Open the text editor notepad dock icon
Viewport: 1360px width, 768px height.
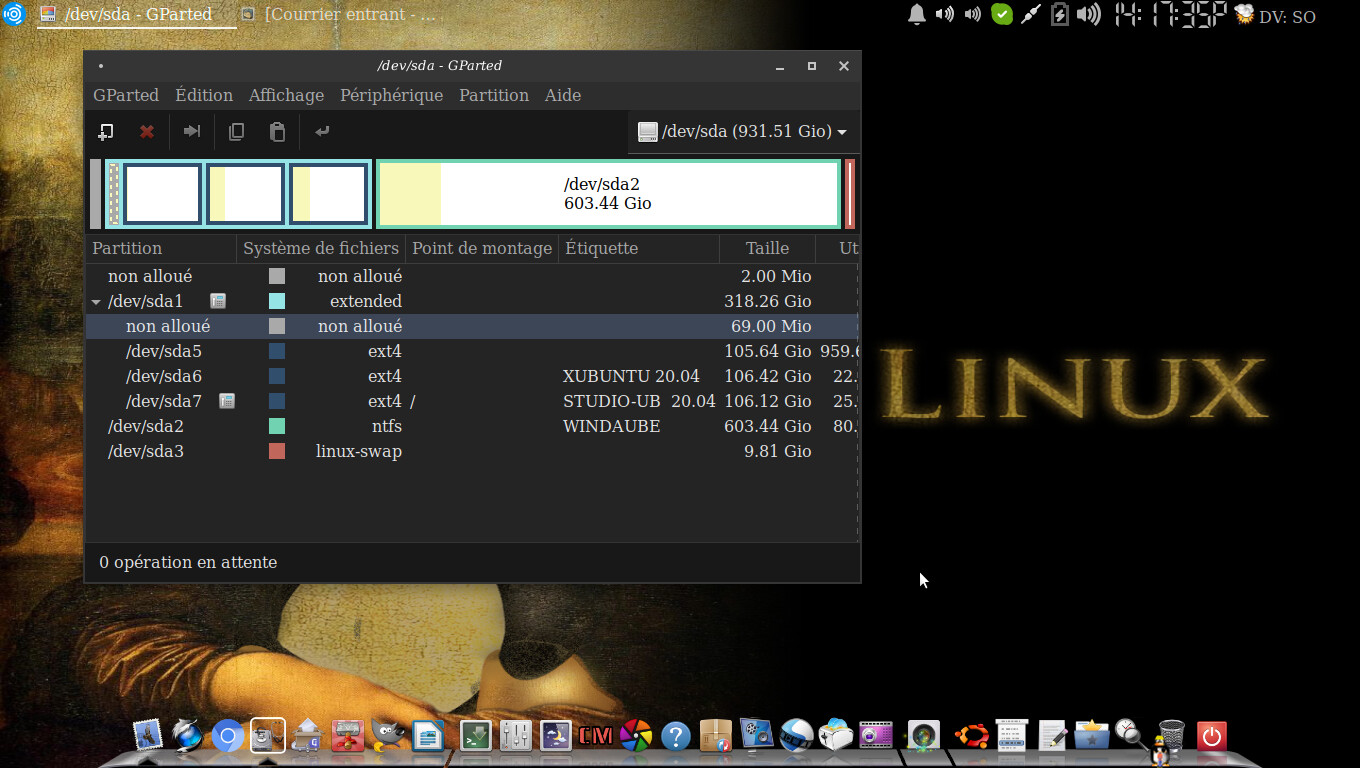[x=1052, y=736]
